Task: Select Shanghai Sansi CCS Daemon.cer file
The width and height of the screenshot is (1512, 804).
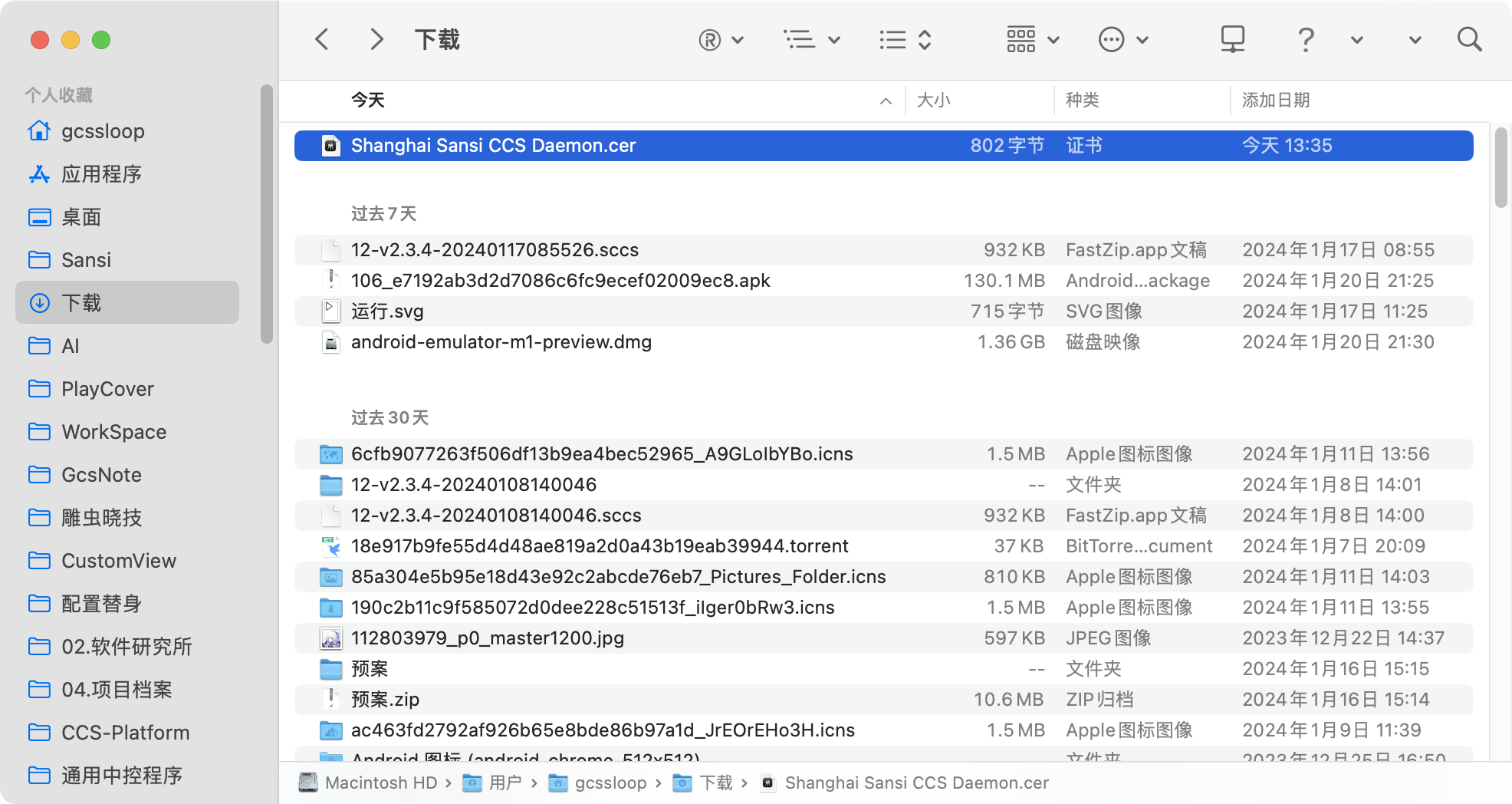Action: click(x=883, y=146)
